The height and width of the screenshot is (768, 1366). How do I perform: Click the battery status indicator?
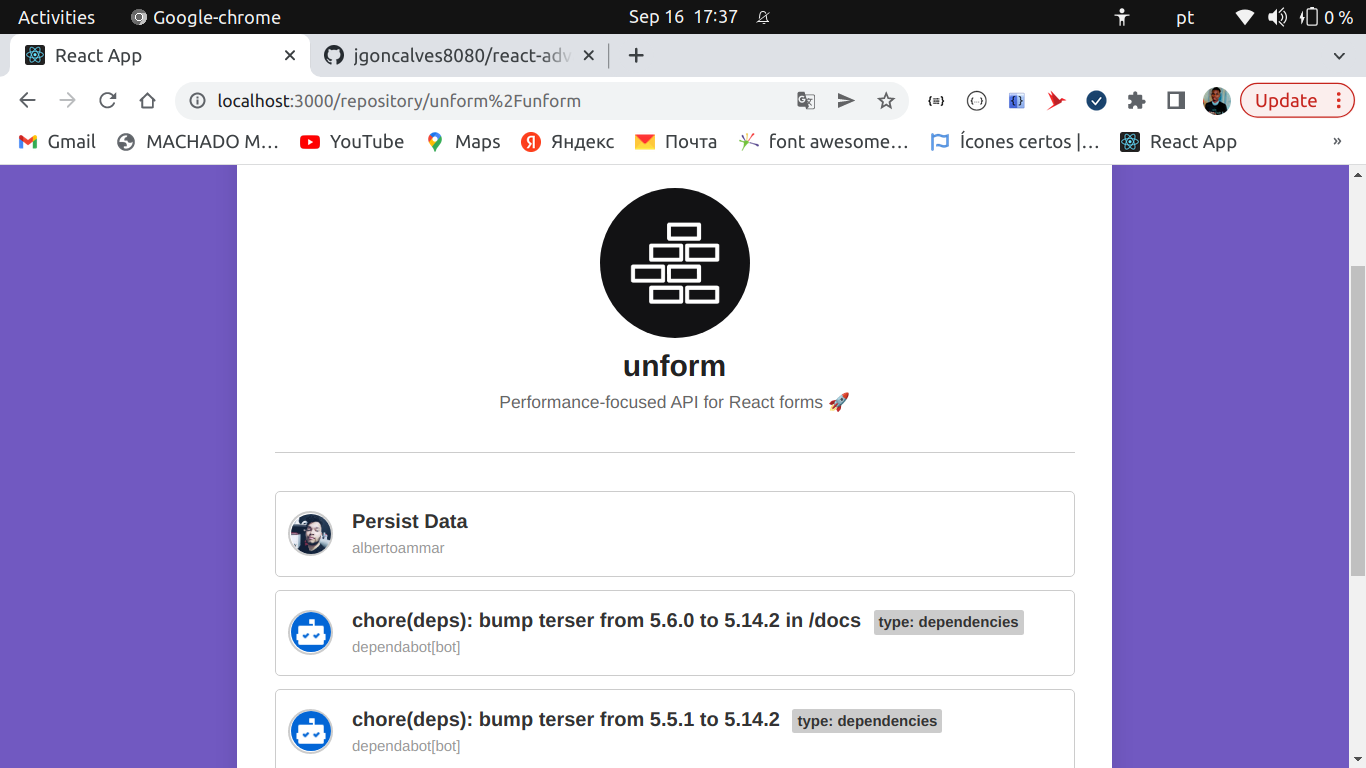coord(1311,16)
